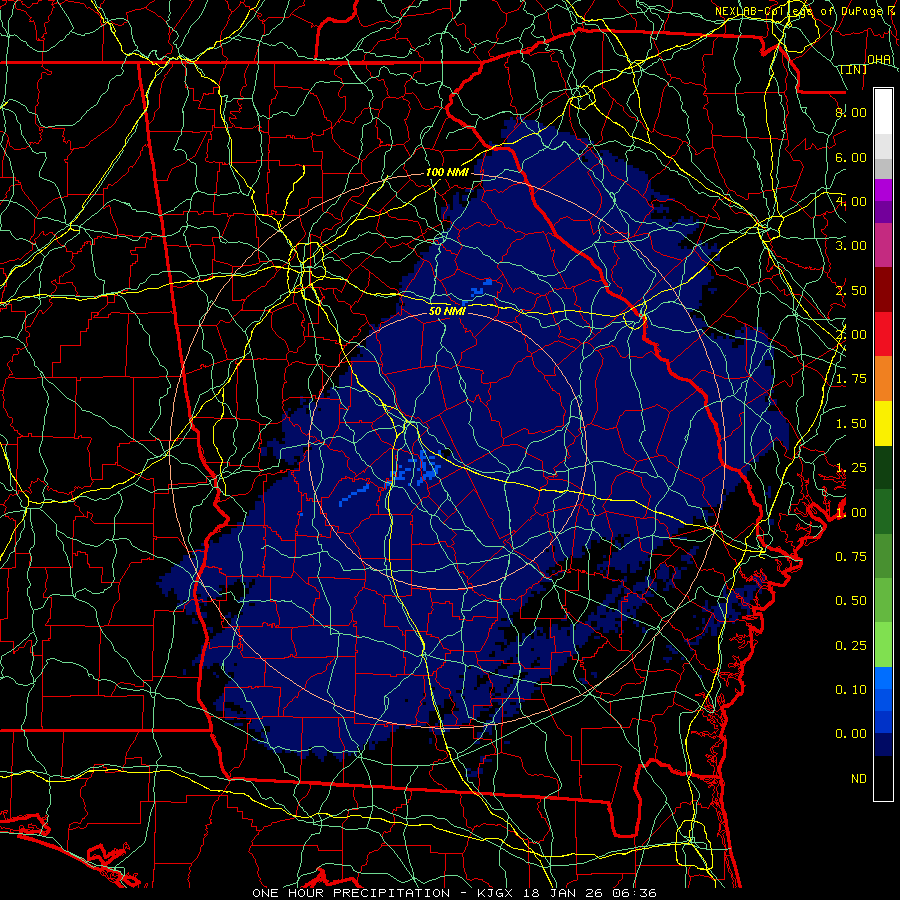Select the 1.50 legend value
Viewport: 900px width, 900px height.
tap(851, 424)
